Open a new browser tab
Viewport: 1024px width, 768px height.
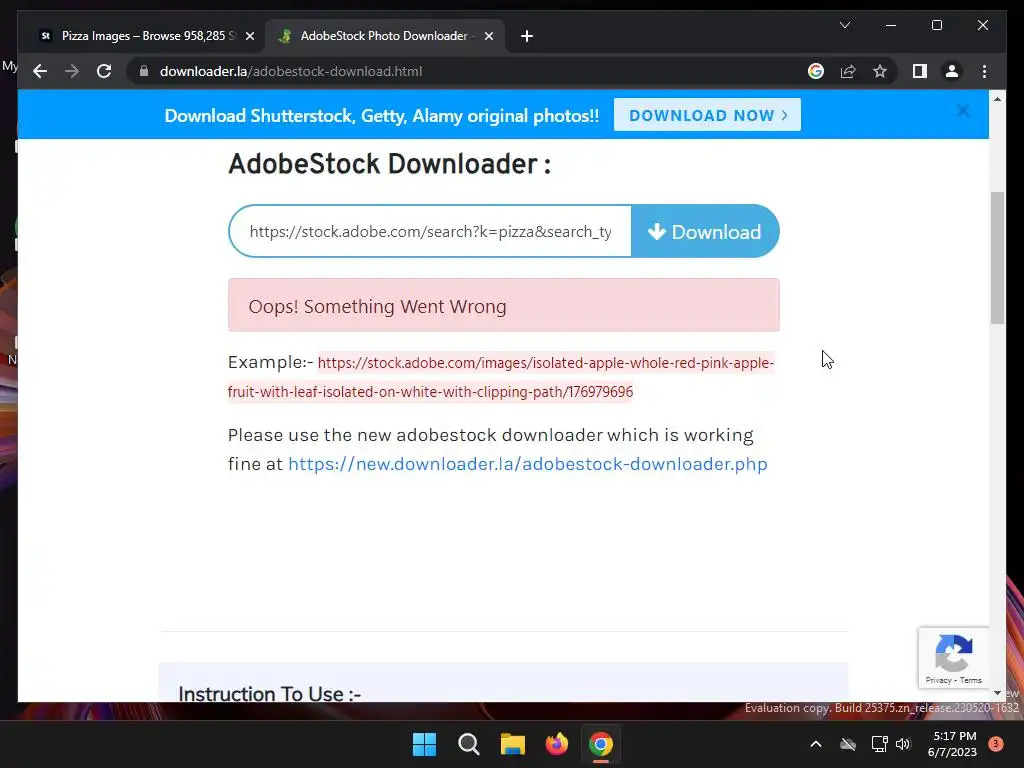(x=527, y=36)
